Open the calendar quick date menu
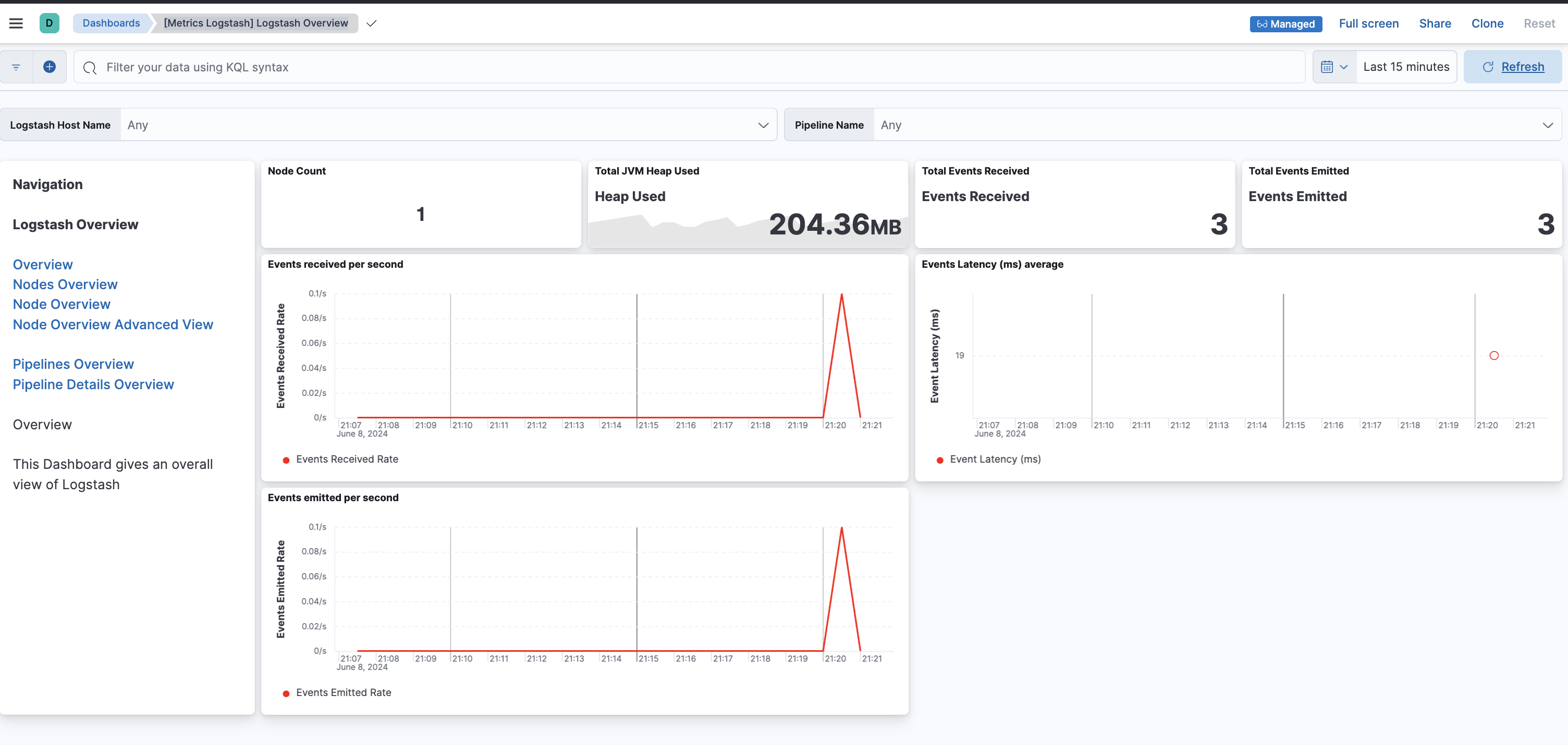This screenshot has height=745, width=1568. point(1334,67)
